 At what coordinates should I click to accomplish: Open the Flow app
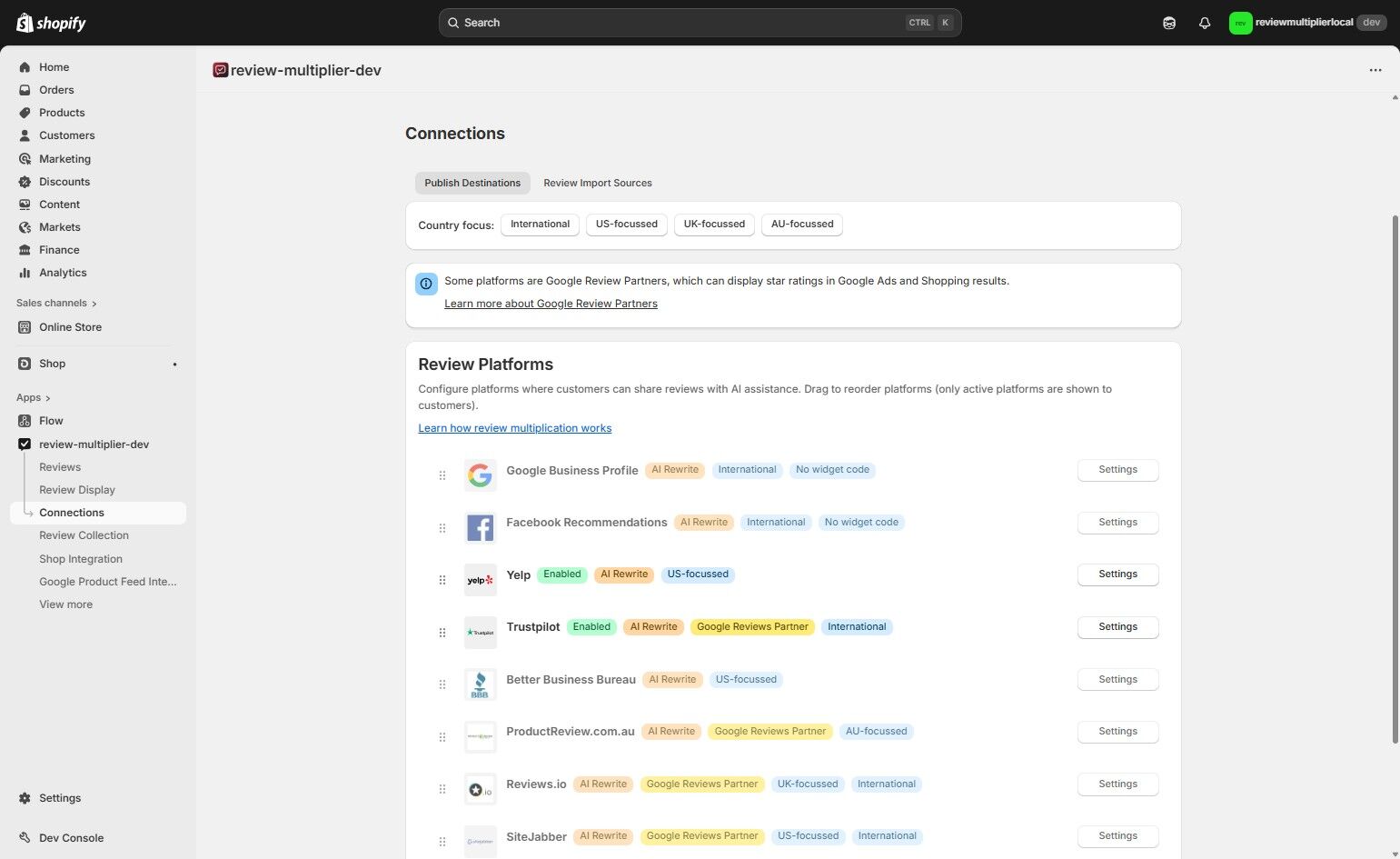pos(98,421)
